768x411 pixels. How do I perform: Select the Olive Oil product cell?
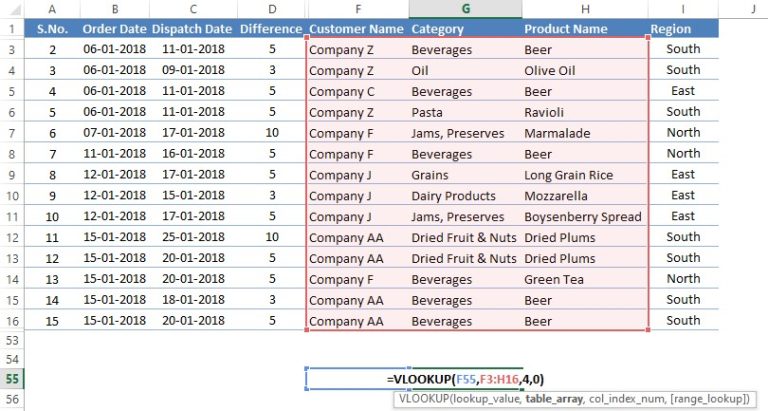point(550,71)
